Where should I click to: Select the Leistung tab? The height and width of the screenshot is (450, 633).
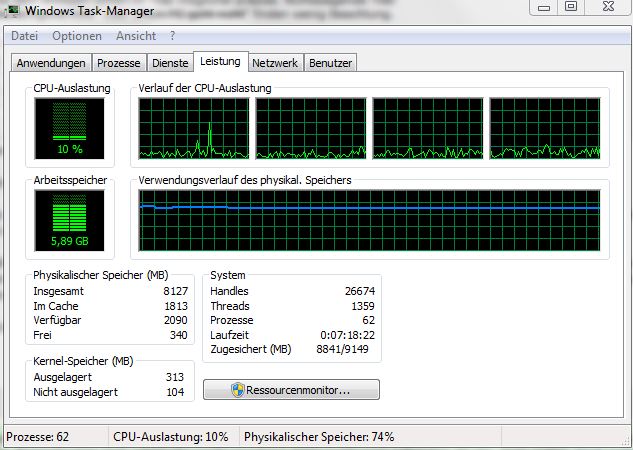220,61
